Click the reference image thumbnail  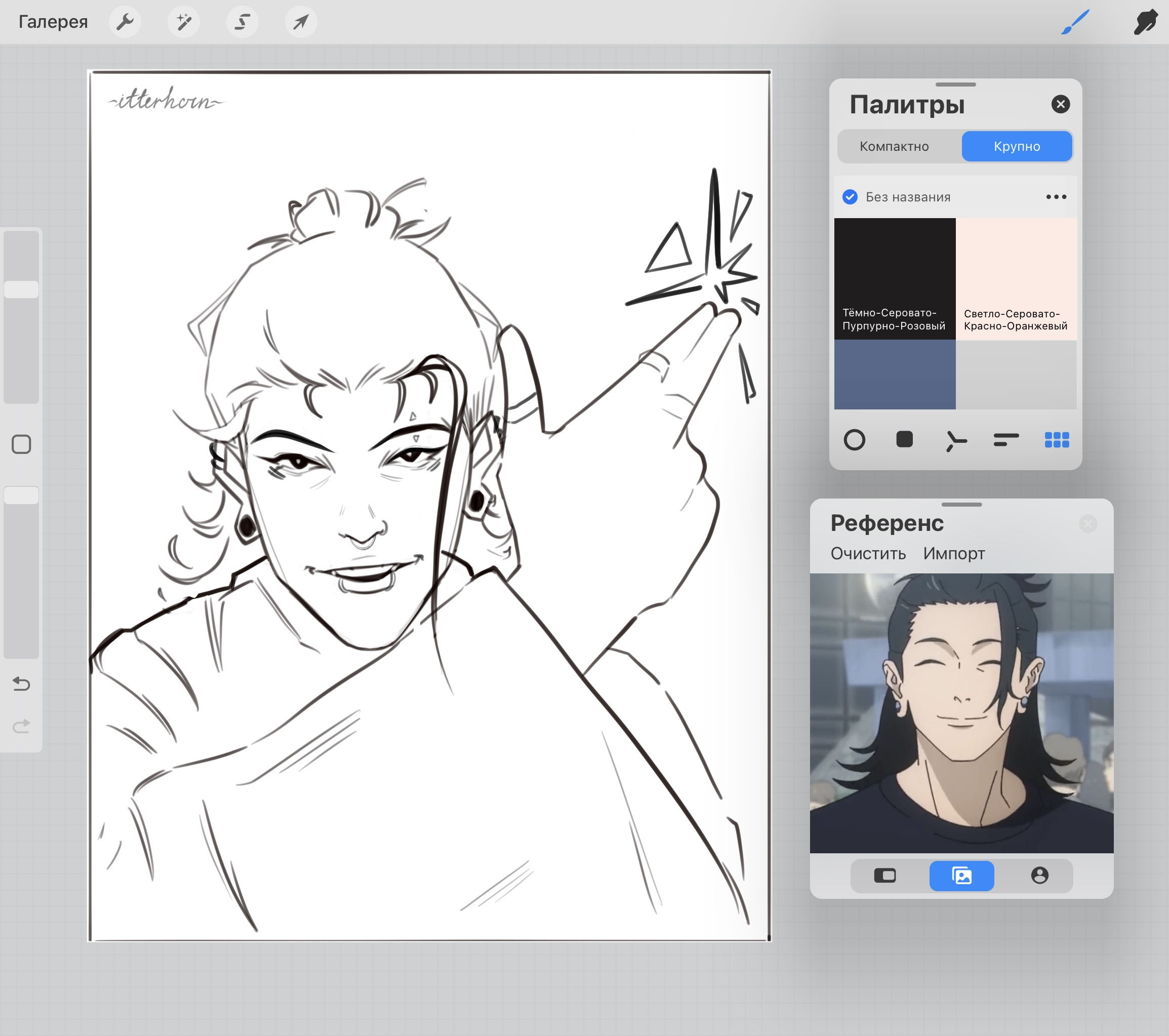coord(961,713)
